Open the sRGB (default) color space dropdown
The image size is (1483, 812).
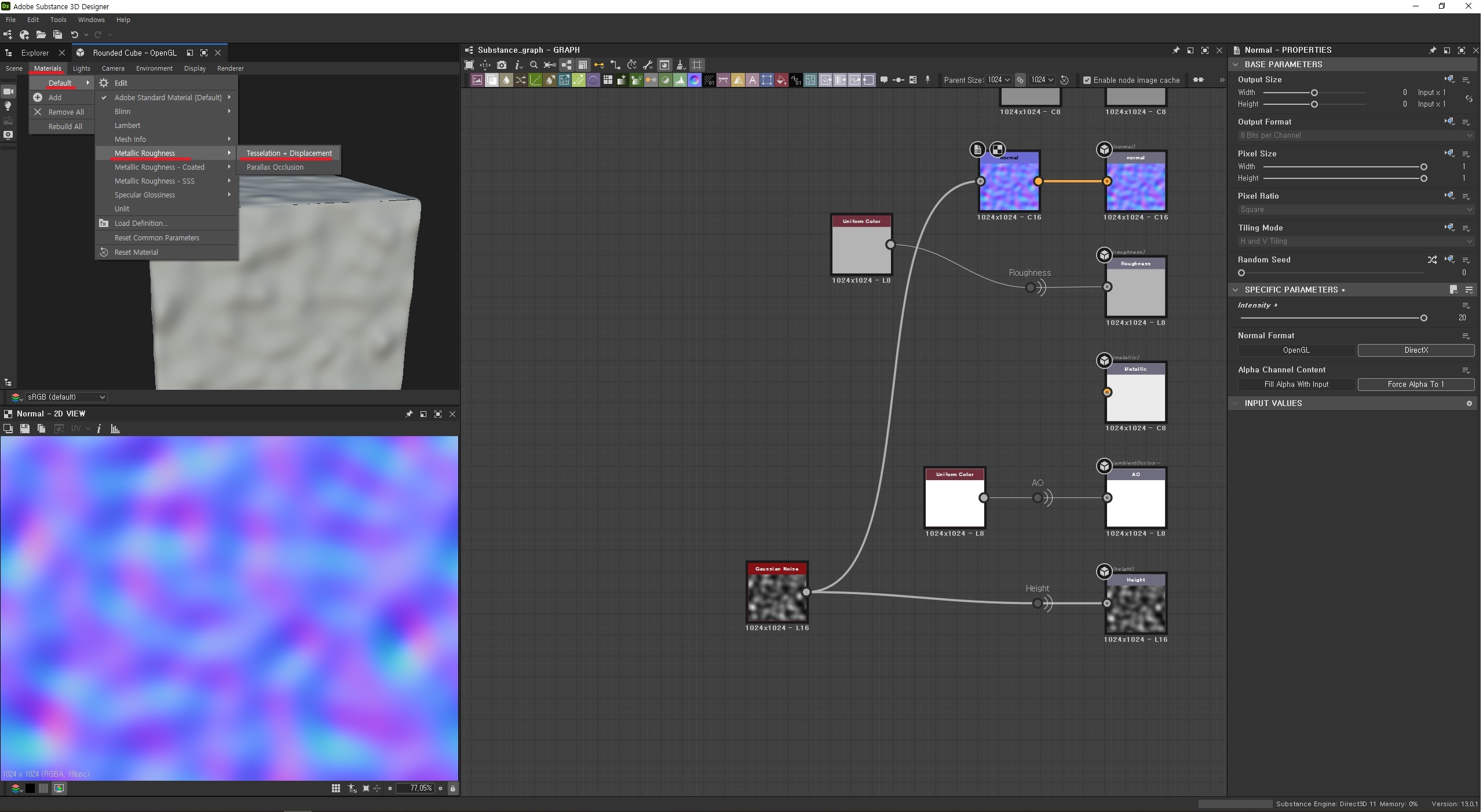[66, 397]
